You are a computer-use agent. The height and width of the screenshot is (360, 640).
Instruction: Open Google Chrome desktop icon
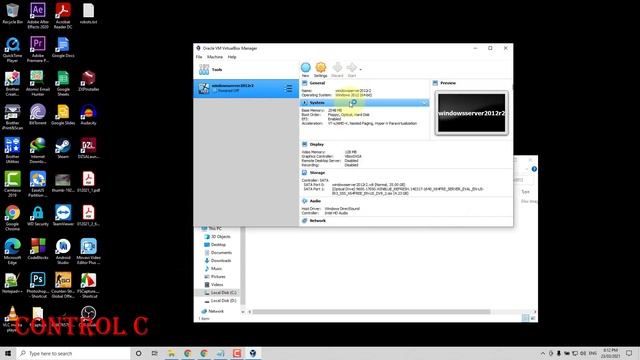(12, 218)
